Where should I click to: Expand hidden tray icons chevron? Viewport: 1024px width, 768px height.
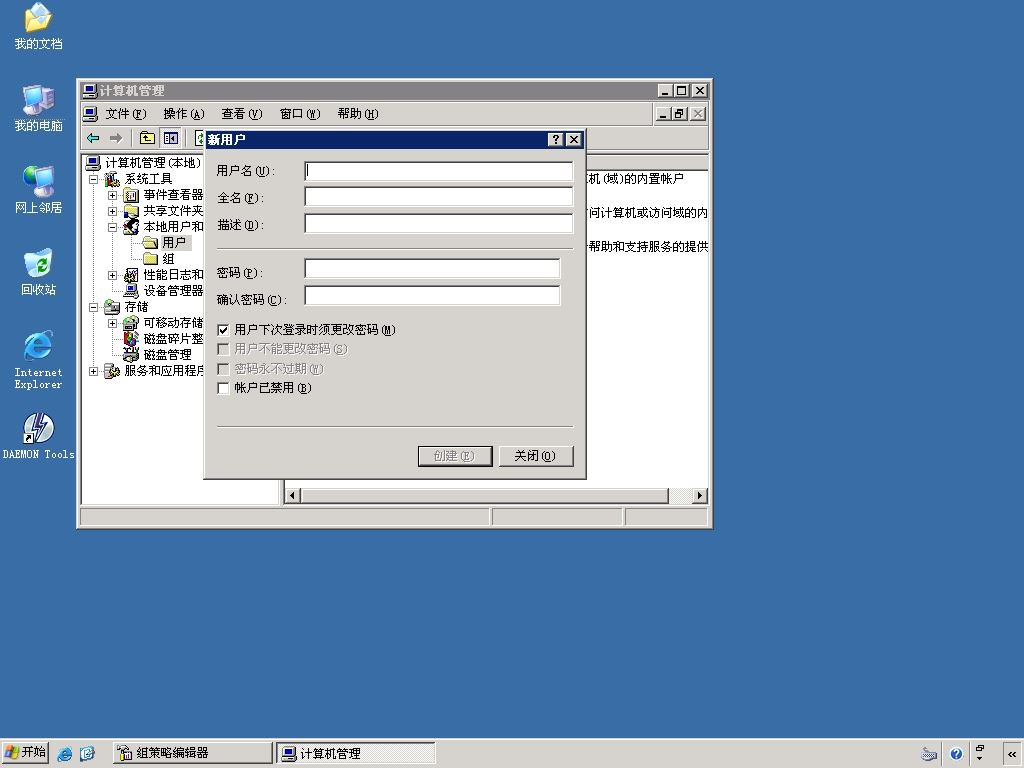[1012, 754]
